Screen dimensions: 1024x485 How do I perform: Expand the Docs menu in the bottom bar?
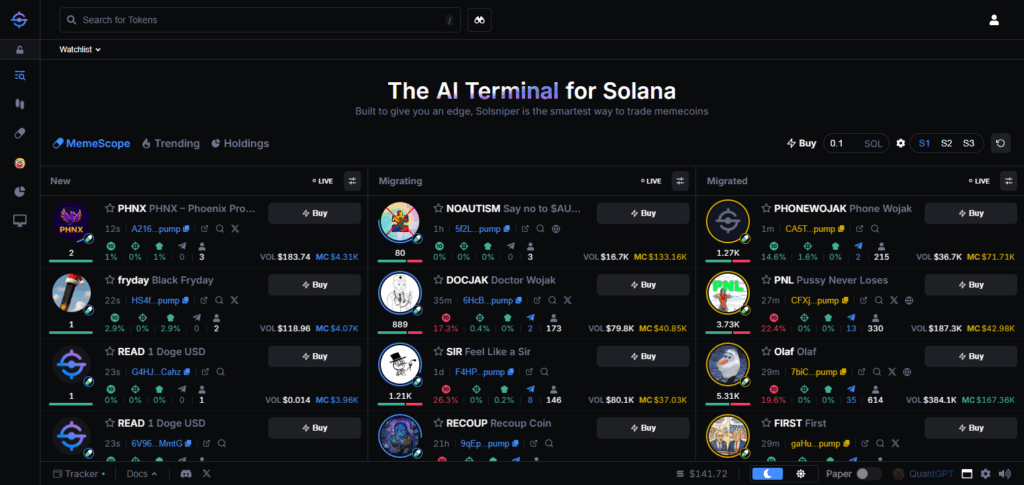[x=142, y=473]
